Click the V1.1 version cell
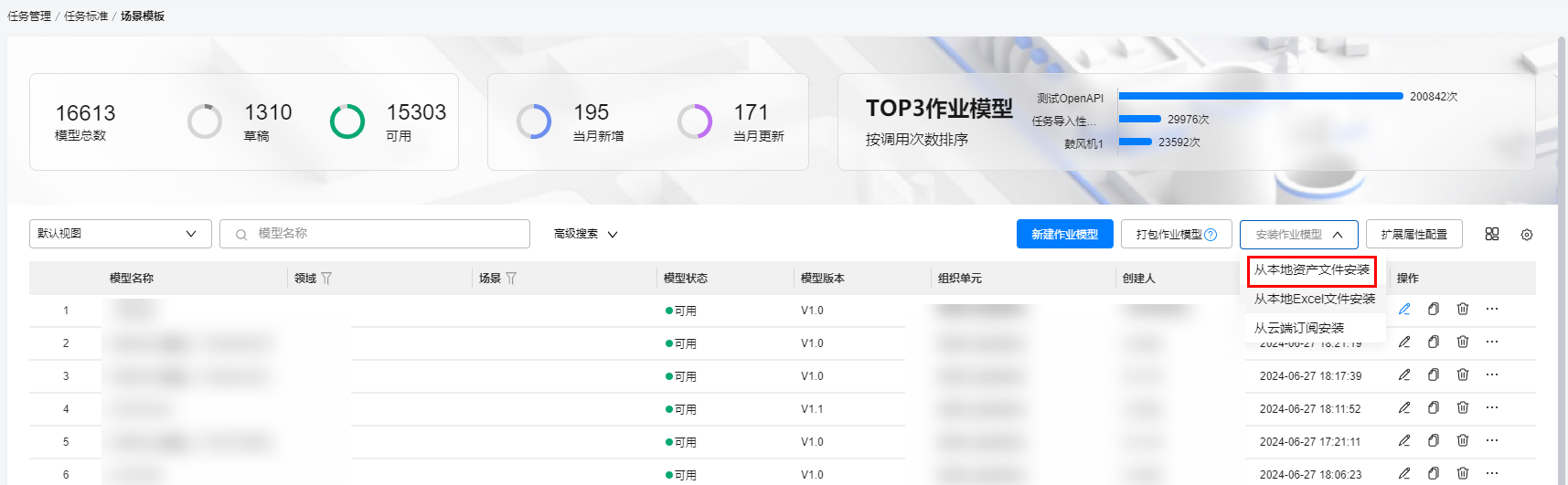1568x485 pixels. (x=812, y=409)
